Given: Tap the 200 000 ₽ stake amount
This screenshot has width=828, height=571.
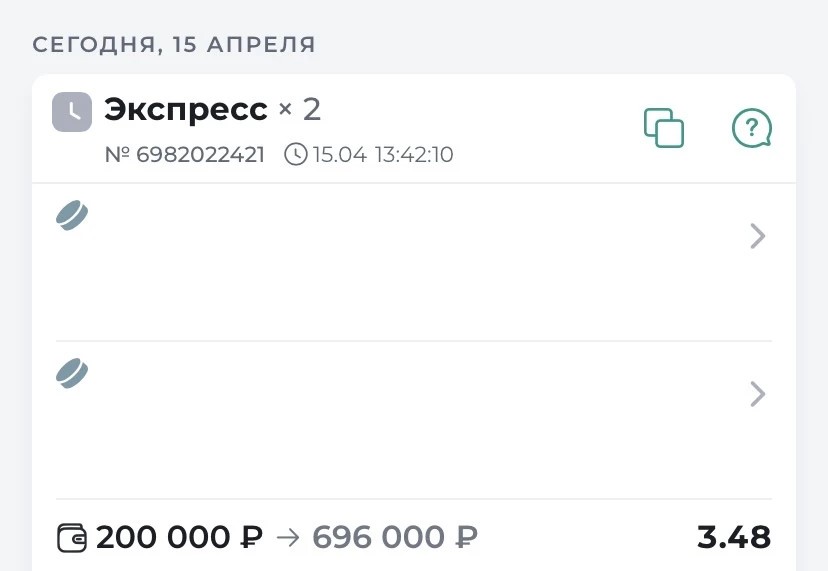Looking at the screenshot, I should 179,538.
